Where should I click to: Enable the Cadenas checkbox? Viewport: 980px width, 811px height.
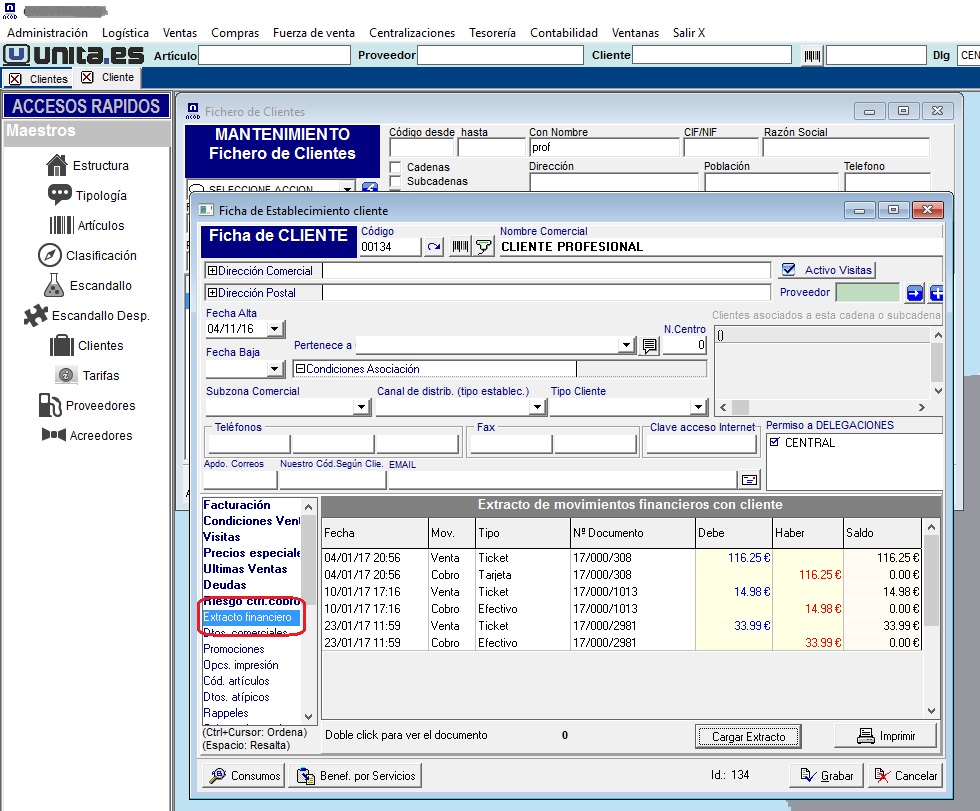pyautogui.click(x=396, y=167)
